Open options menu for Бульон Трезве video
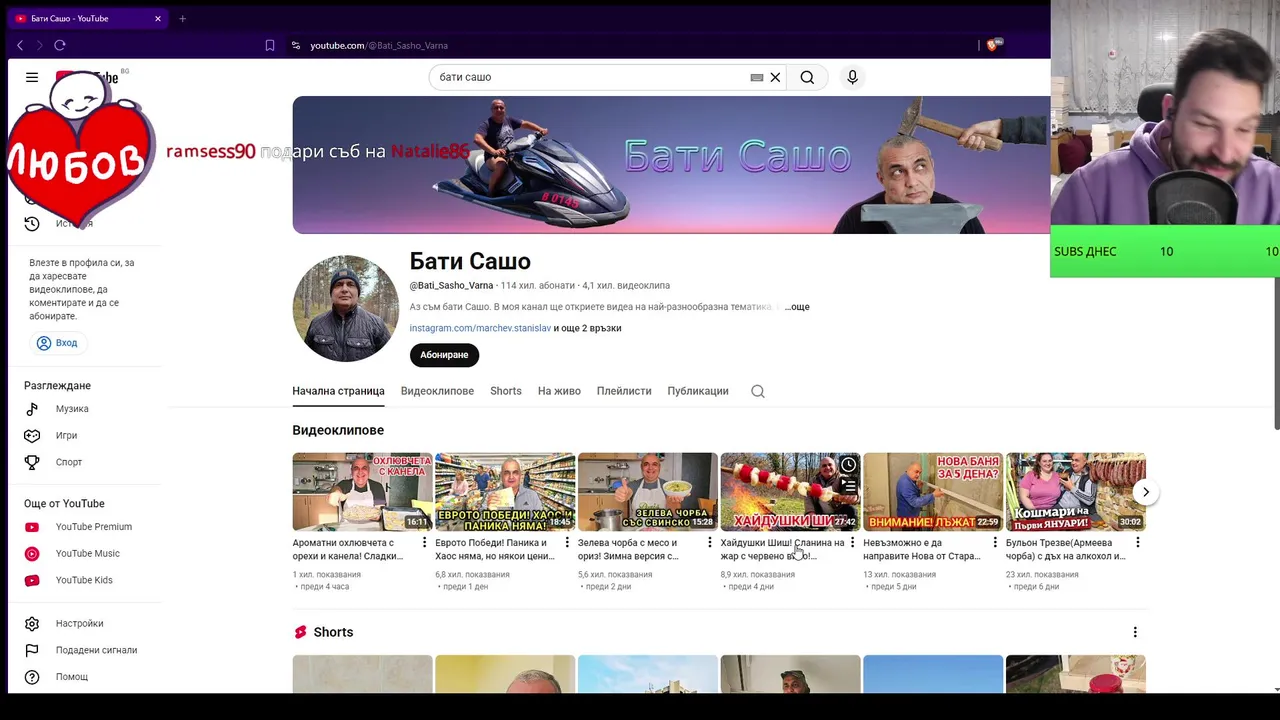 1138,543
